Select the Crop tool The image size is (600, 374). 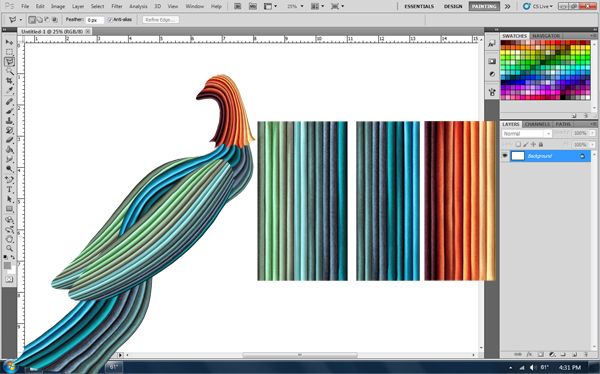click(9, 81)
